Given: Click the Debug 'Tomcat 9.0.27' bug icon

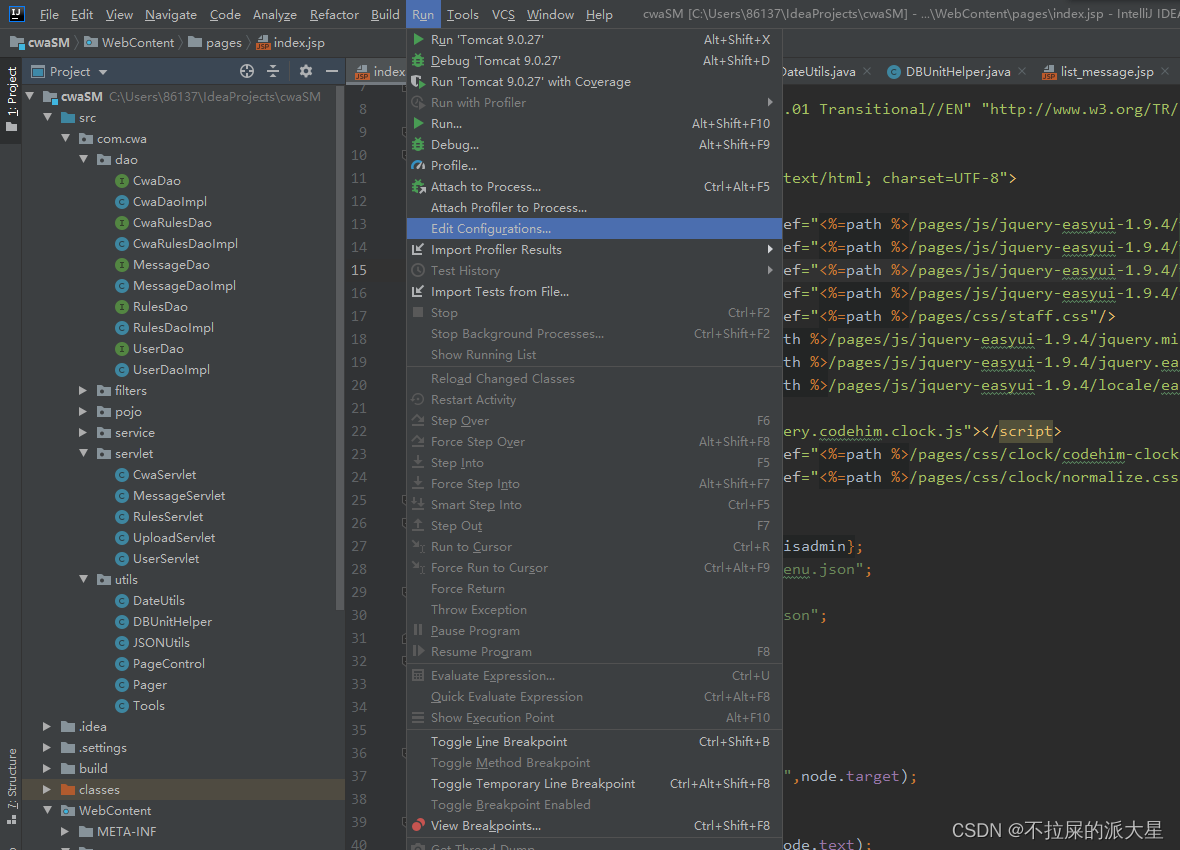Looking at the screenshot, I should pyautogui.click(x=418, y=60).
